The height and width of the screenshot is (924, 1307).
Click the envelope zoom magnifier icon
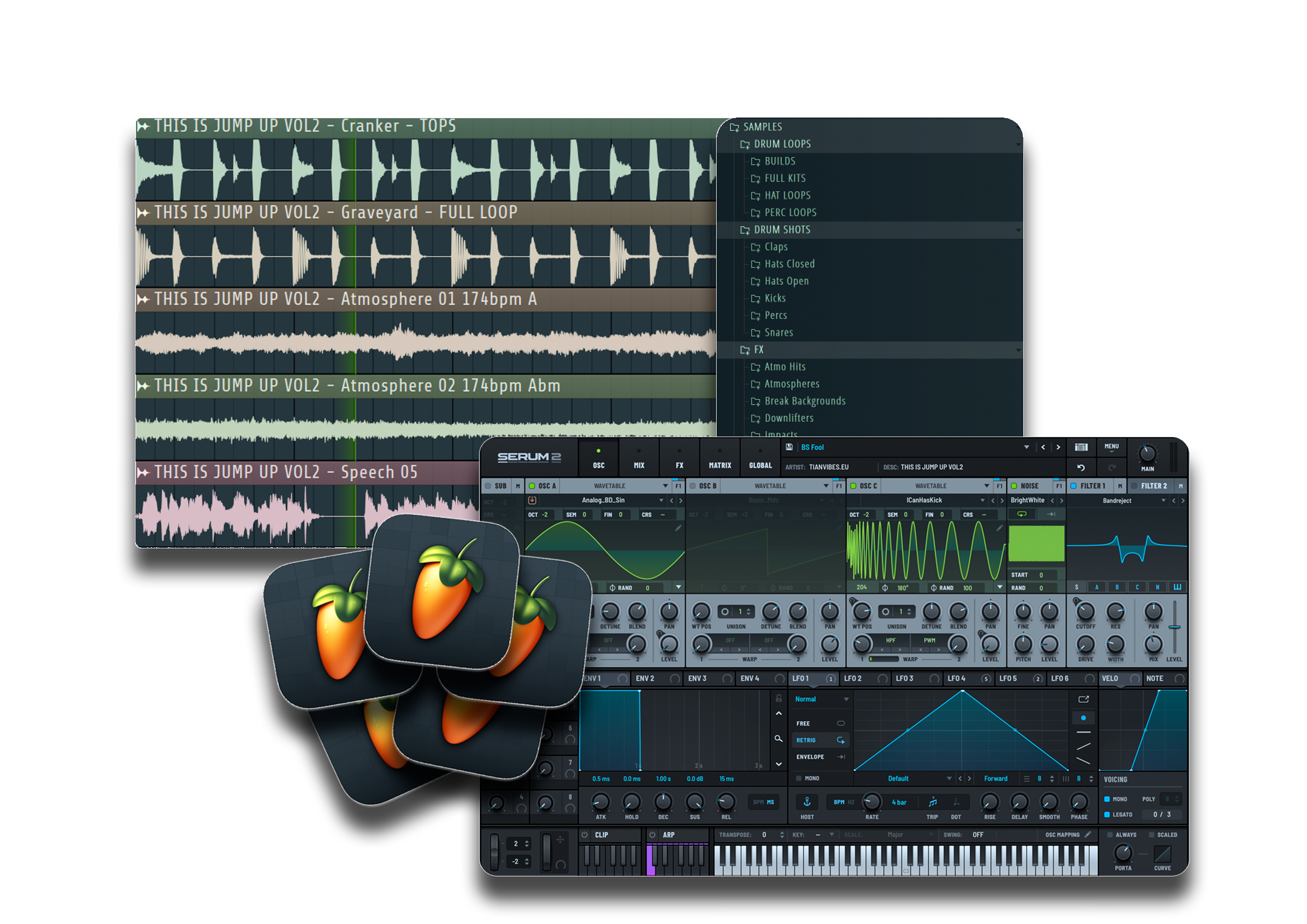[778, 738]
